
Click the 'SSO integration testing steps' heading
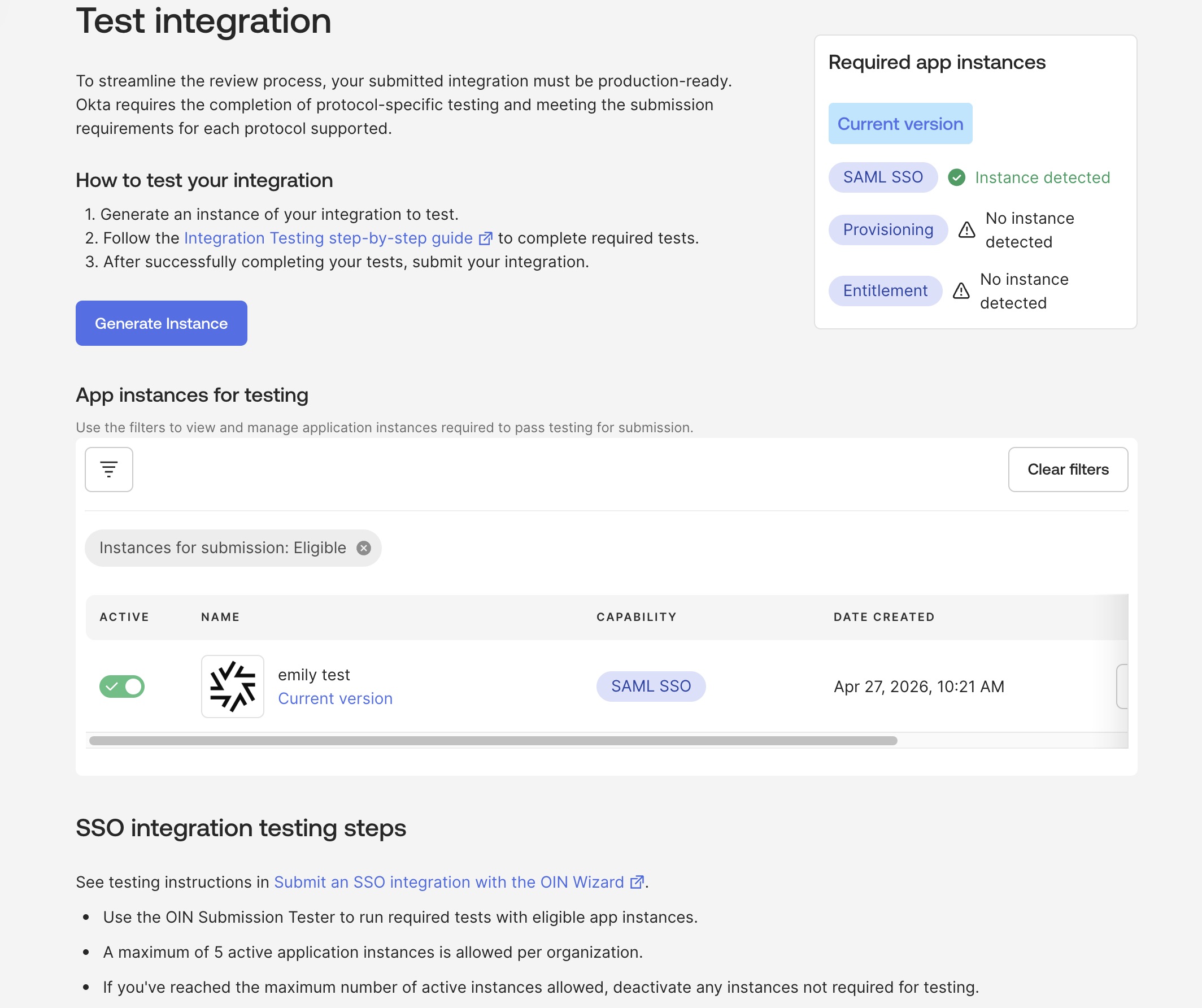coord(241,828)
